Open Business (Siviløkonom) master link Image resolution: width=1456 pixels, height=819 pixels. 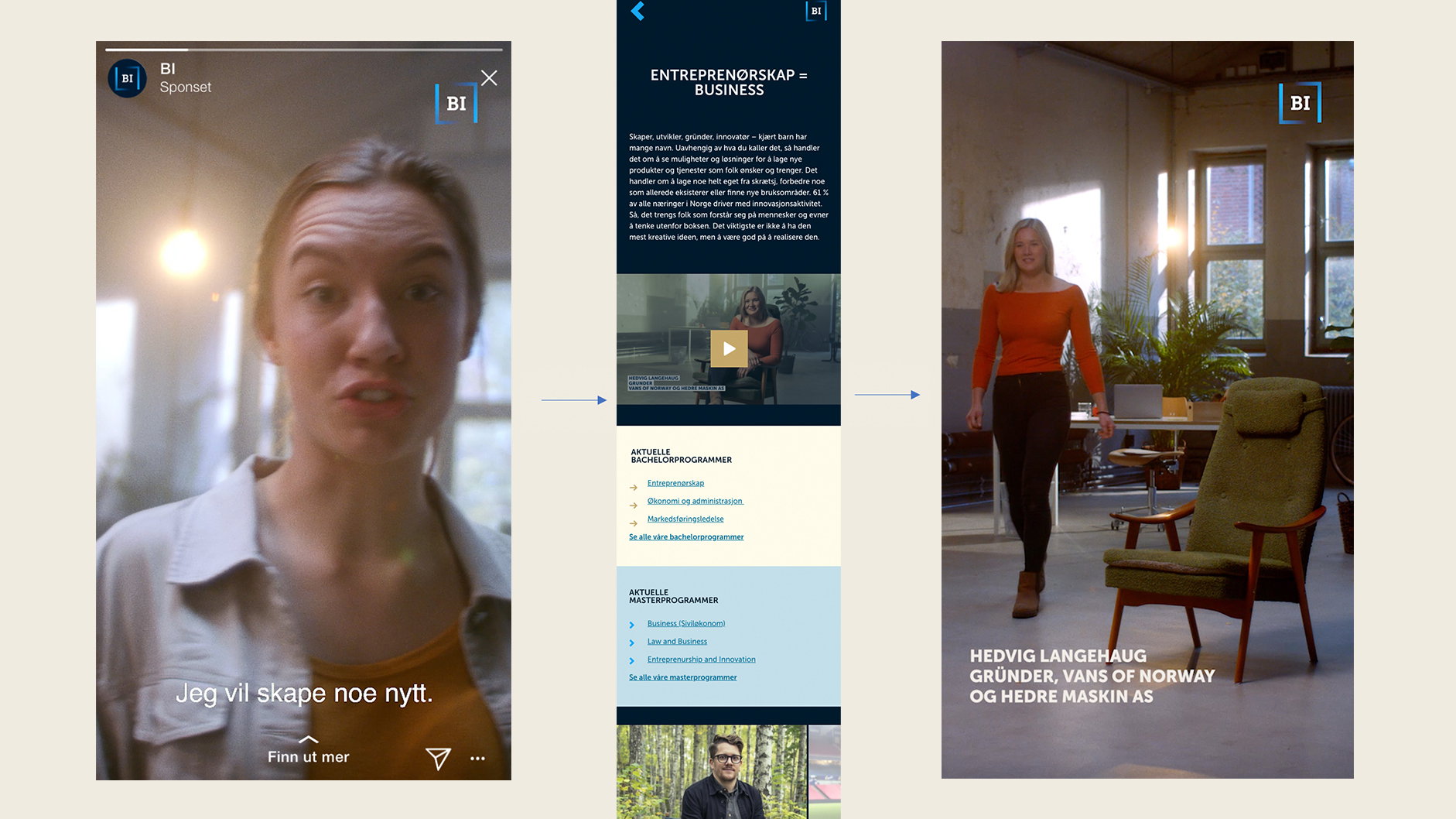coord(686,623)
